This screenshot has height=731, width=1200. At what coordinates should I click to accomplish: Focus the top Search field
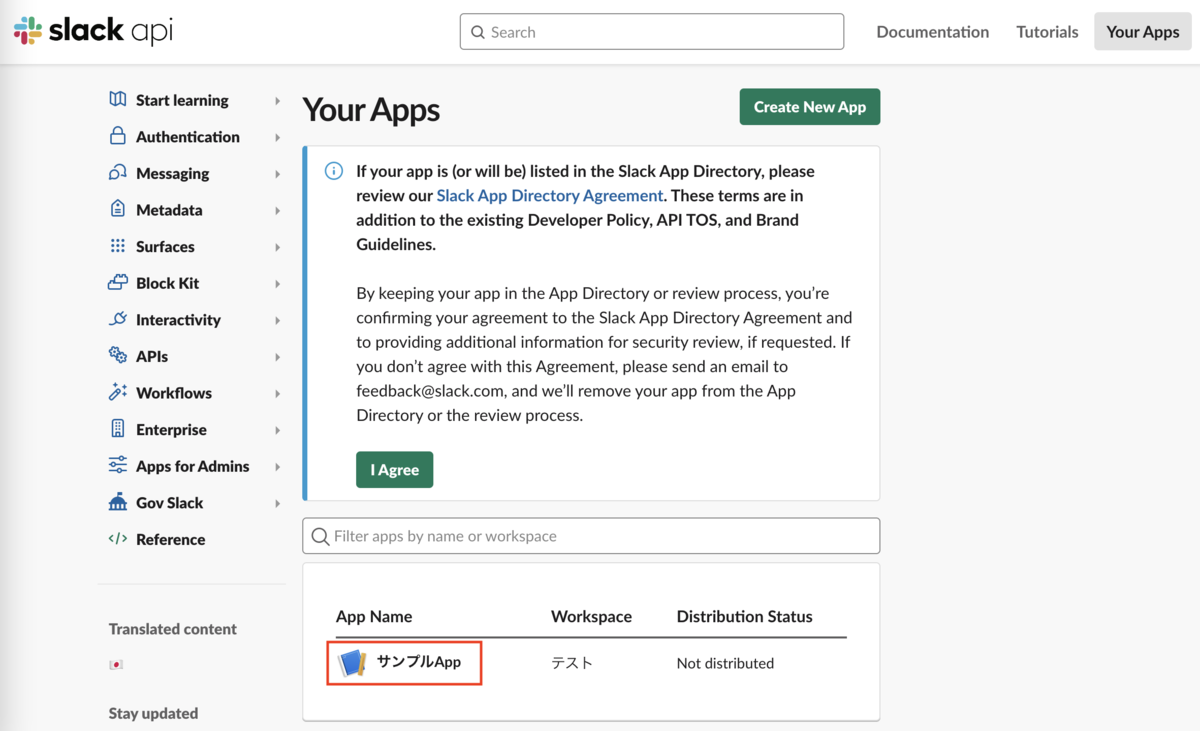click(x=652, y=32)
